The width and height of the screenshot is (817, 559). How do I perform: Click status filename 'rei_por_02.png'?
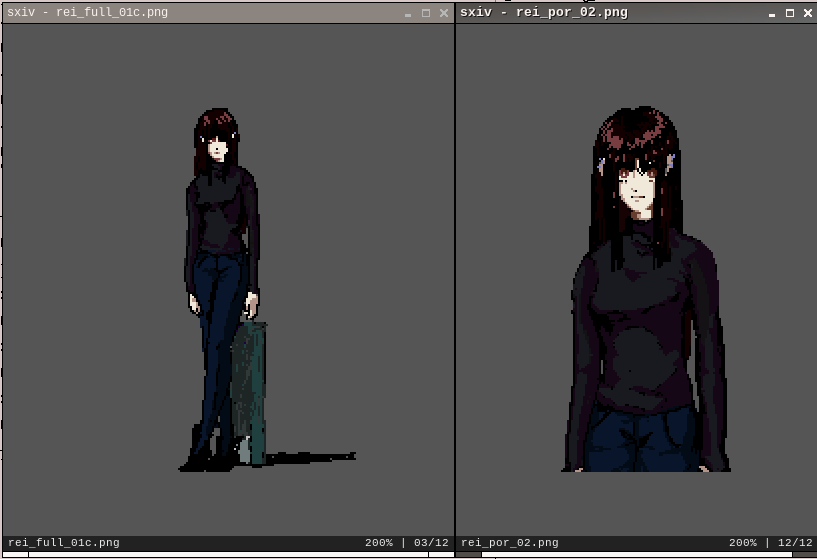[510, 543]
